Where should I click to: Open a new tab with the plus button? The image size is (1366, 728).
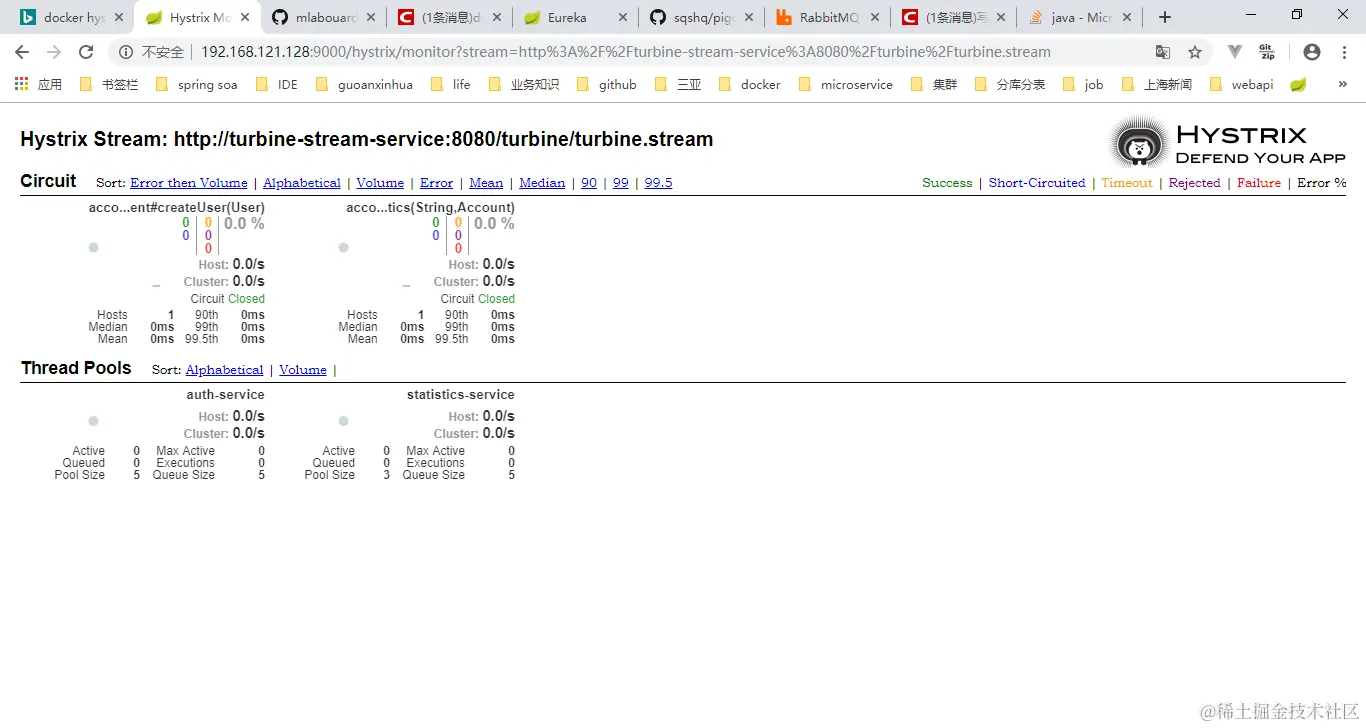pyautogui.click(x=1164, y=17)
